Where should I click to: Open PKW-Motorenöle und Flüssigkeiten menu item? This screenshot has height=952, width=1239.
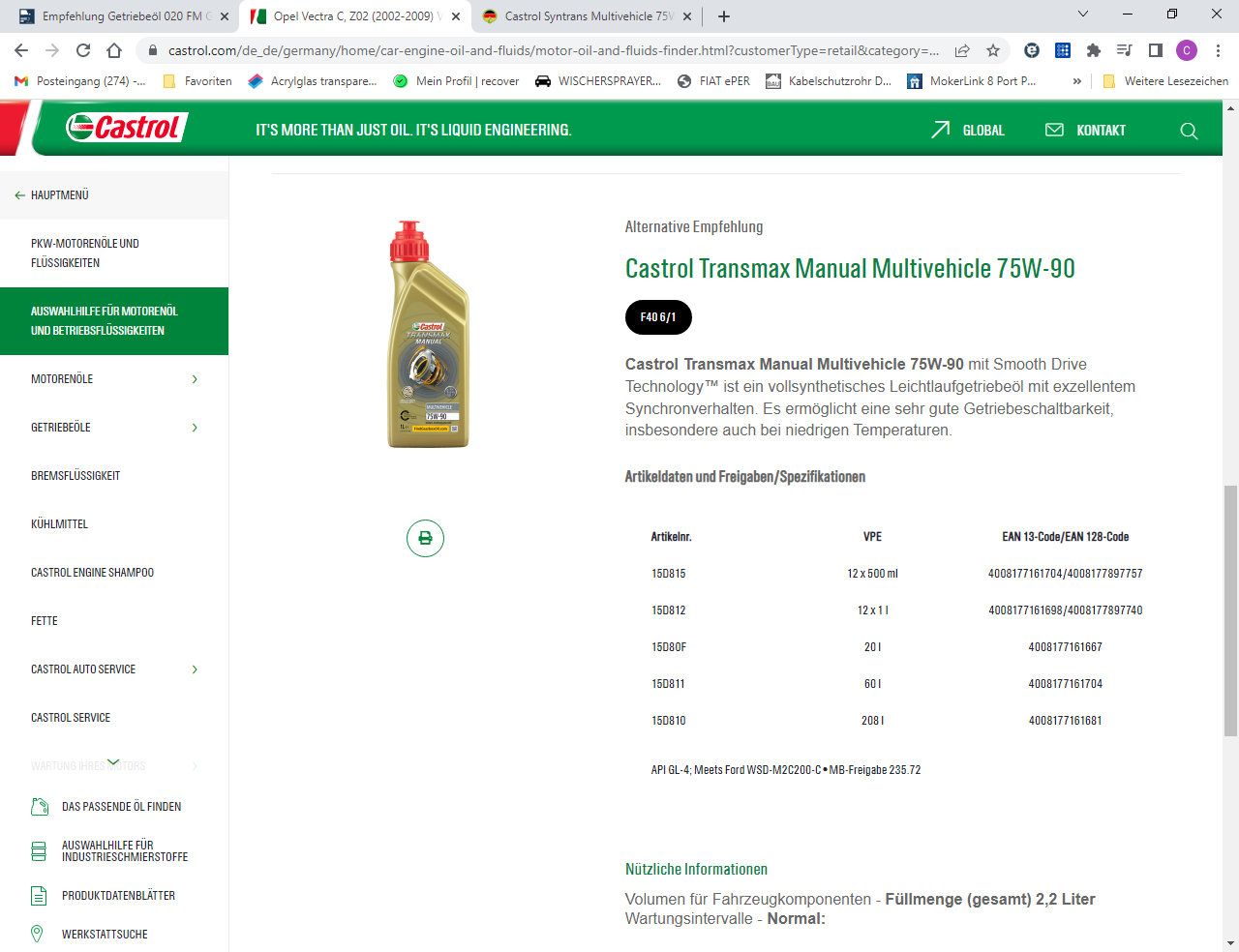coord(114,253)
